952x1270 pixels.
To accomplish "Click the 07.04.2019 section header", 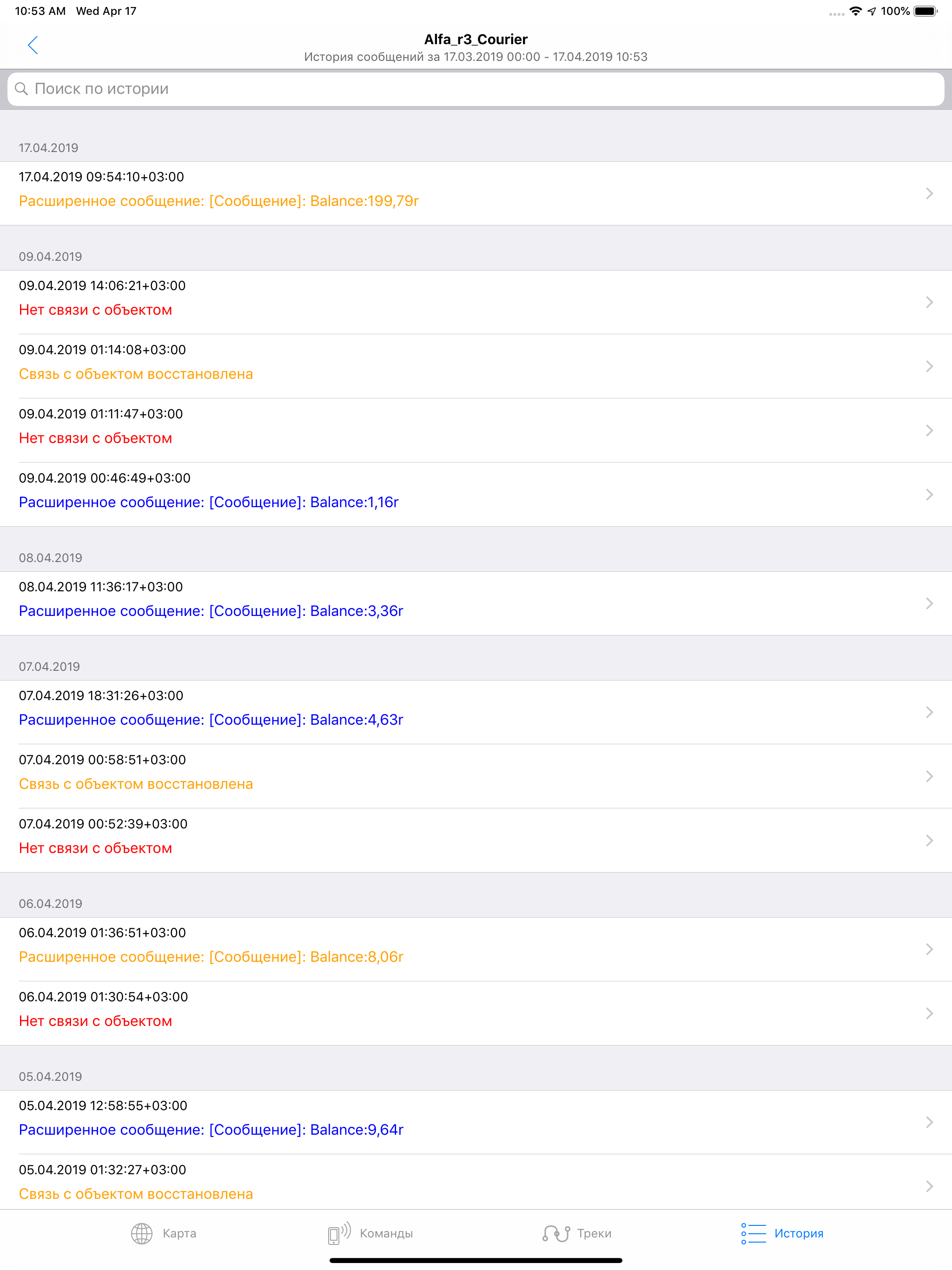I will click(49, 667).
